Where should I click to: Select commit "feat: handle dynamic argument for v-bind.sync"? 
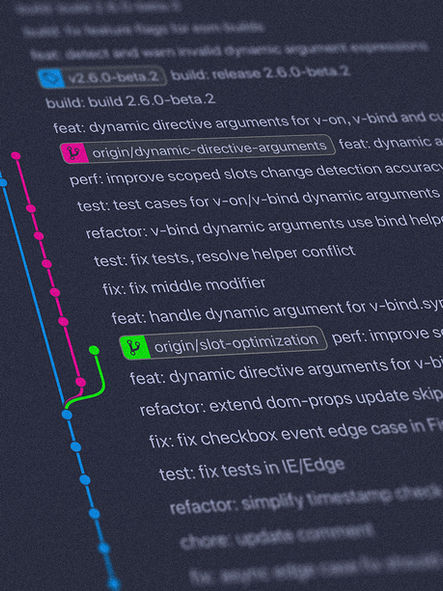coord(277,312)
